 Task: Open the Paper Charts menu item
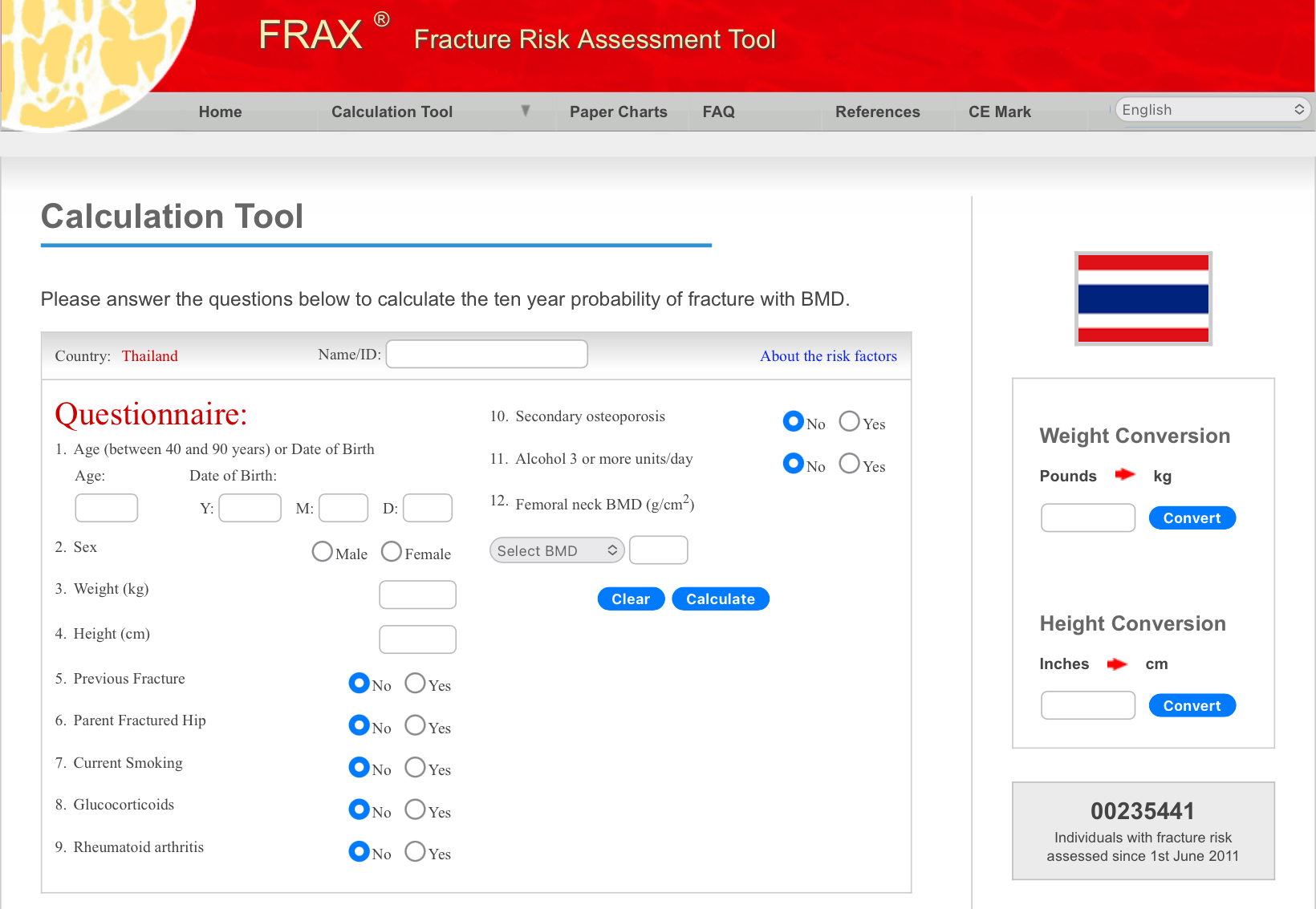coord(618,112)
